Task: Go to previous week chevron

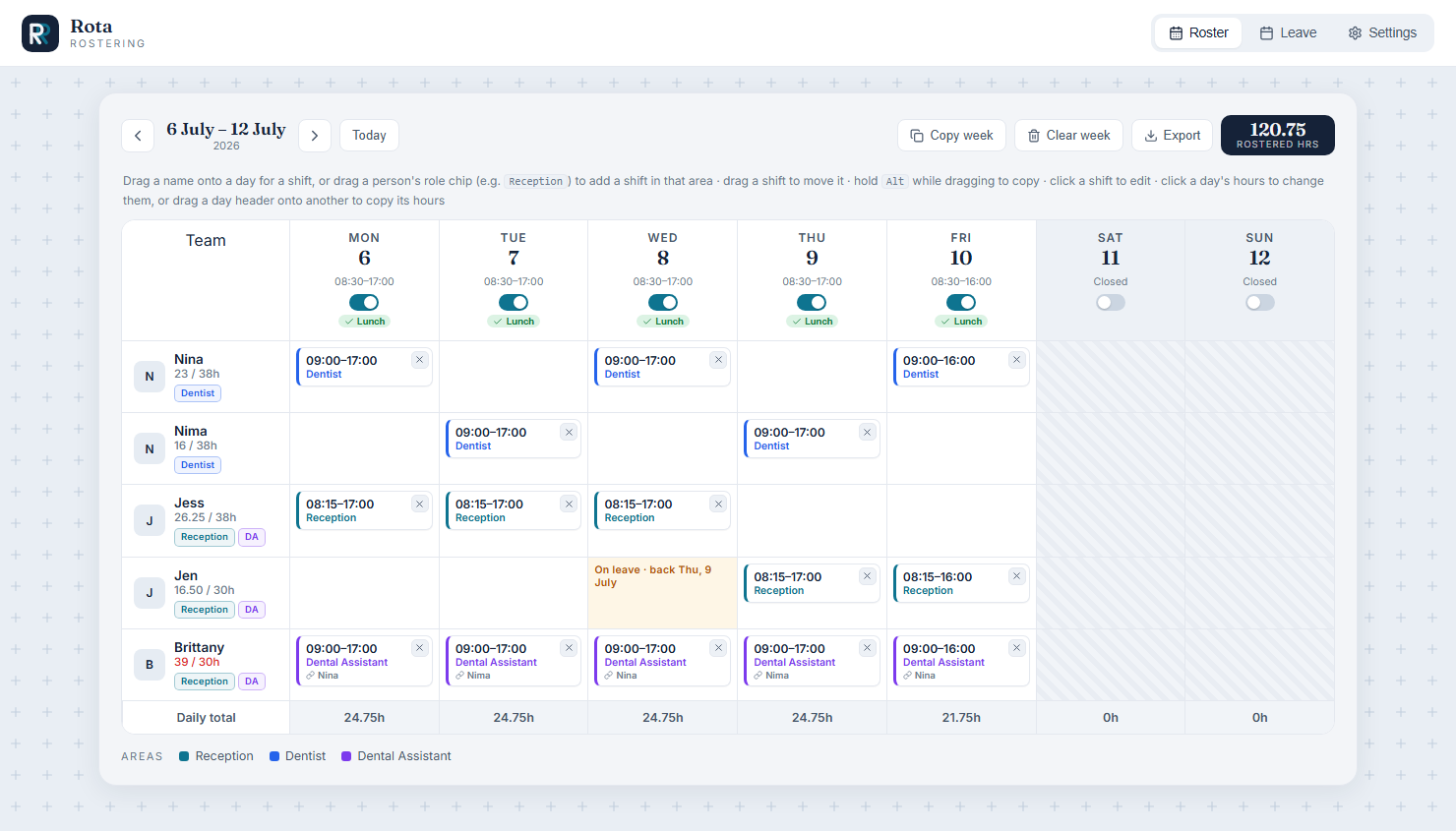Action: pos(138,136)
